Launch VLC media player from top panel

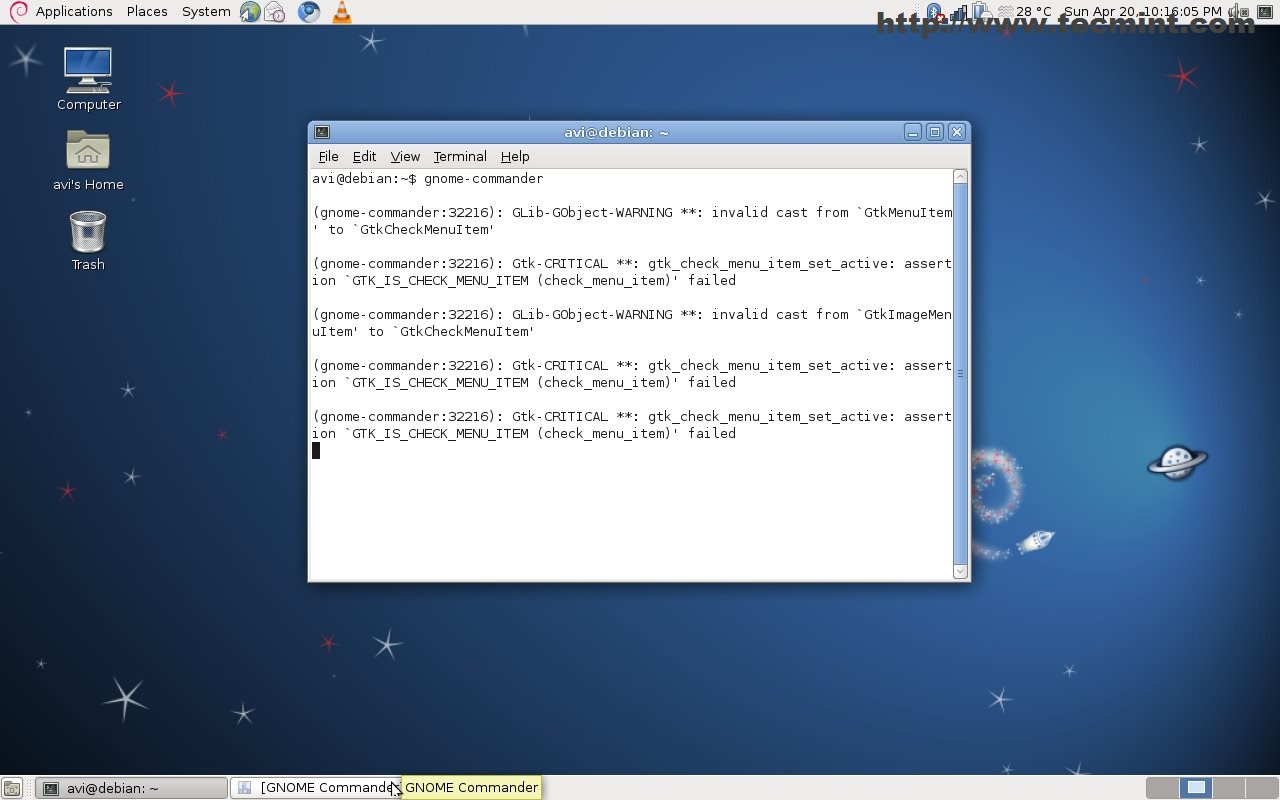click(x=342, y=12)
